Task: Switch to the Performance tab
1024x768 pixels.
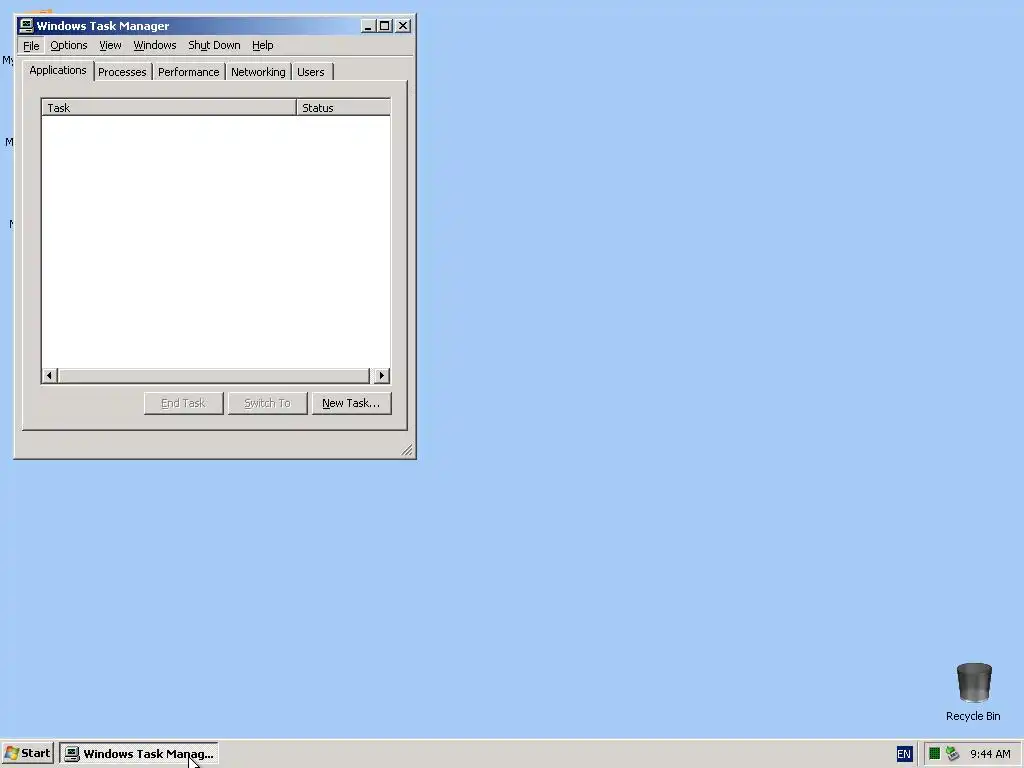Action: [x=189, y=72]
